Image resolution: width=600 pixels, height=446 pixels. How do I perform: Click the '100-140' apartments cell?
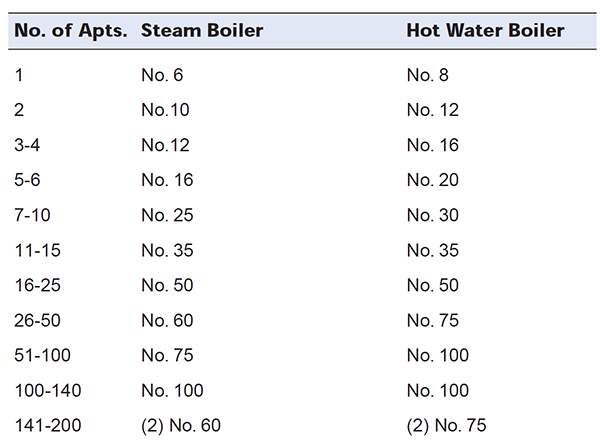point(48,391)
